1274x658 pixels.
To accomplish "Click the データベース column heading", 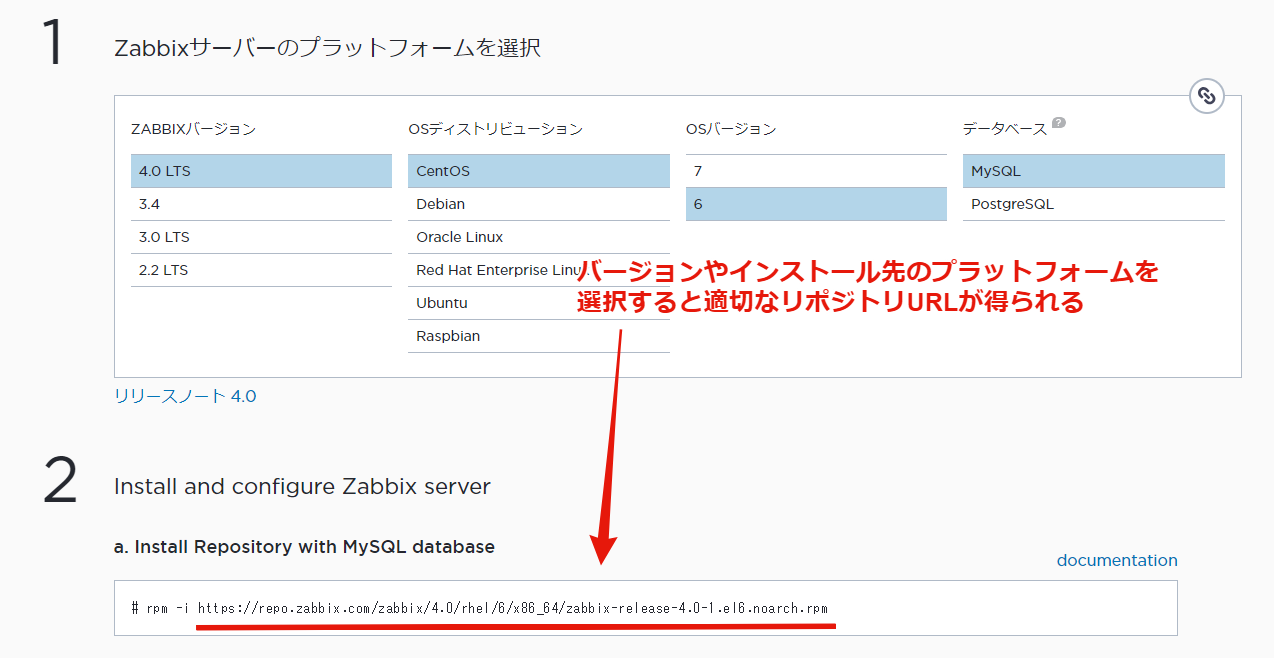I will pos(1005,129).
